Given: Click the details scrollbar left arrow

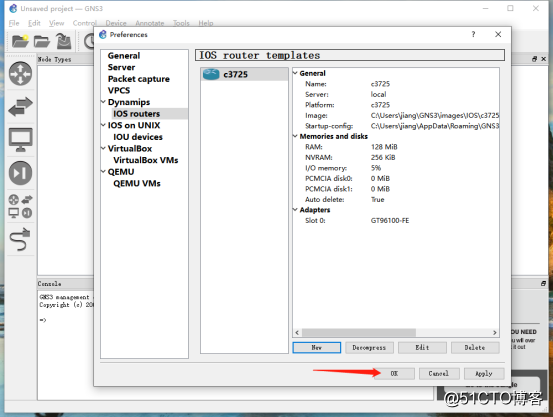Looking at the screenshot, I should pos(297,333).
